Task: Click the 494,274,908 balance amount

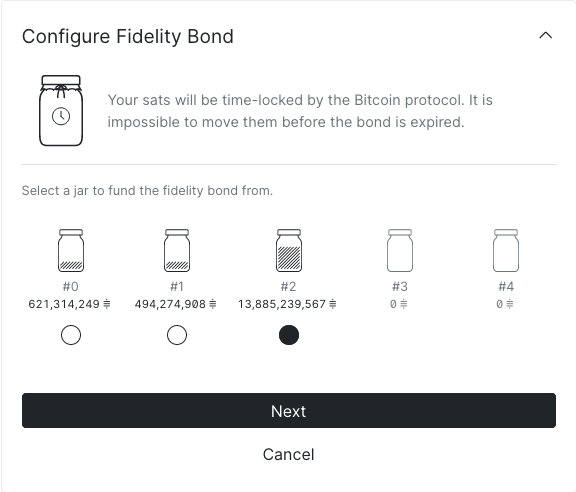Action: point(170,304)
